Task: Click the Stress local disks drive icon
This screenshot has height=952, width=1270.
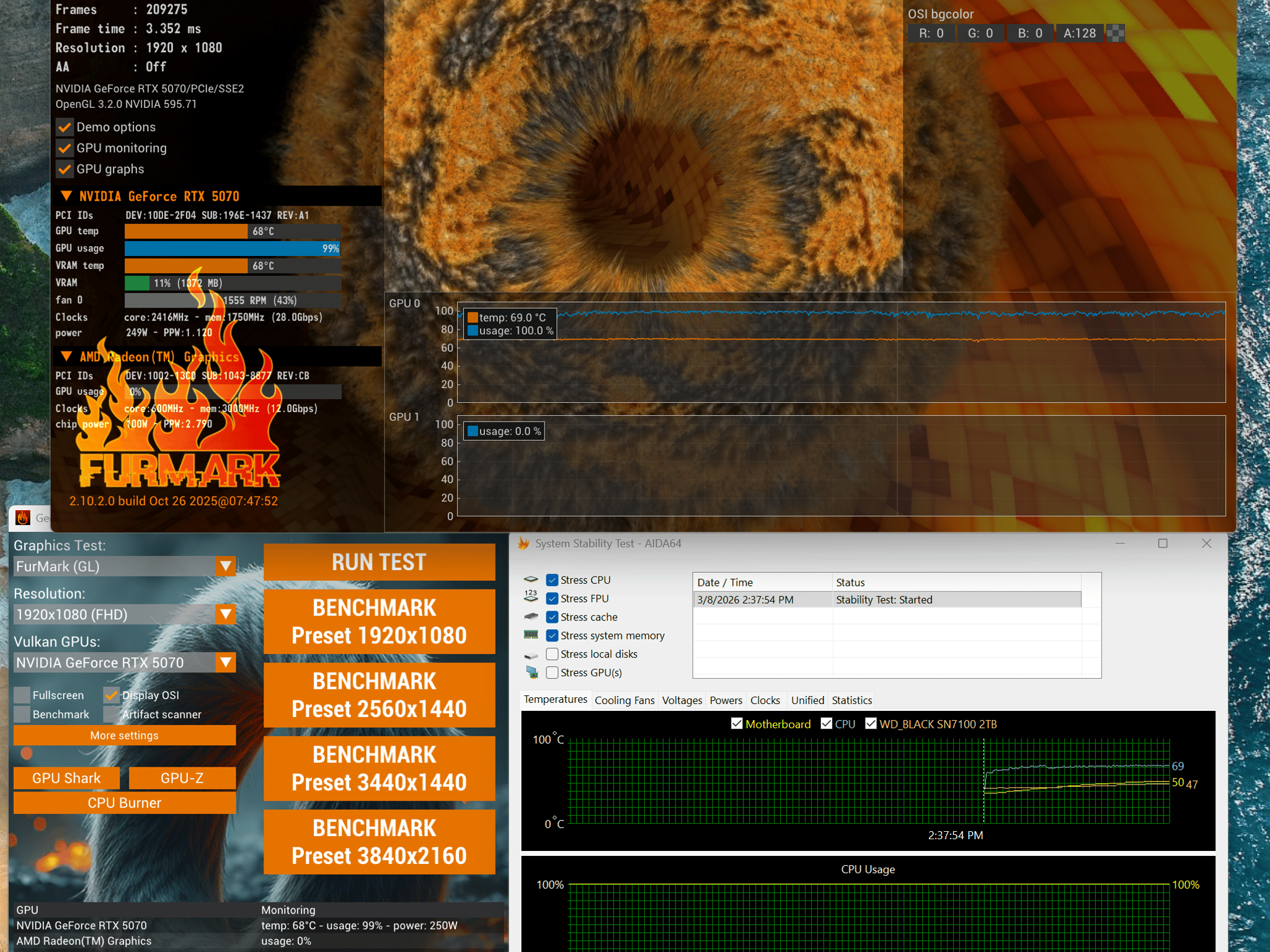Action: coord(531,654)
